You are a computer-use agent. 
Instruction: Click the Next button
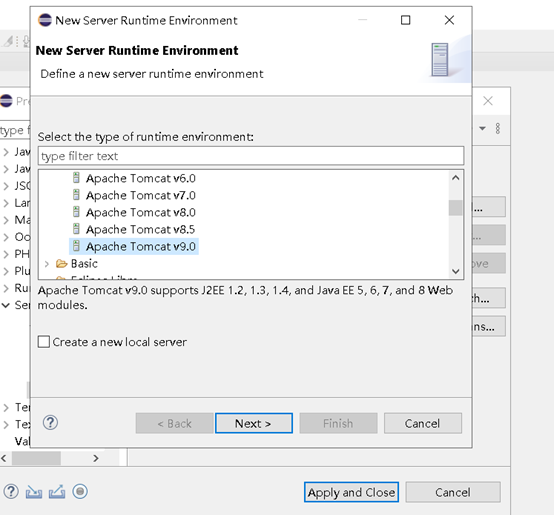[254, 423]
